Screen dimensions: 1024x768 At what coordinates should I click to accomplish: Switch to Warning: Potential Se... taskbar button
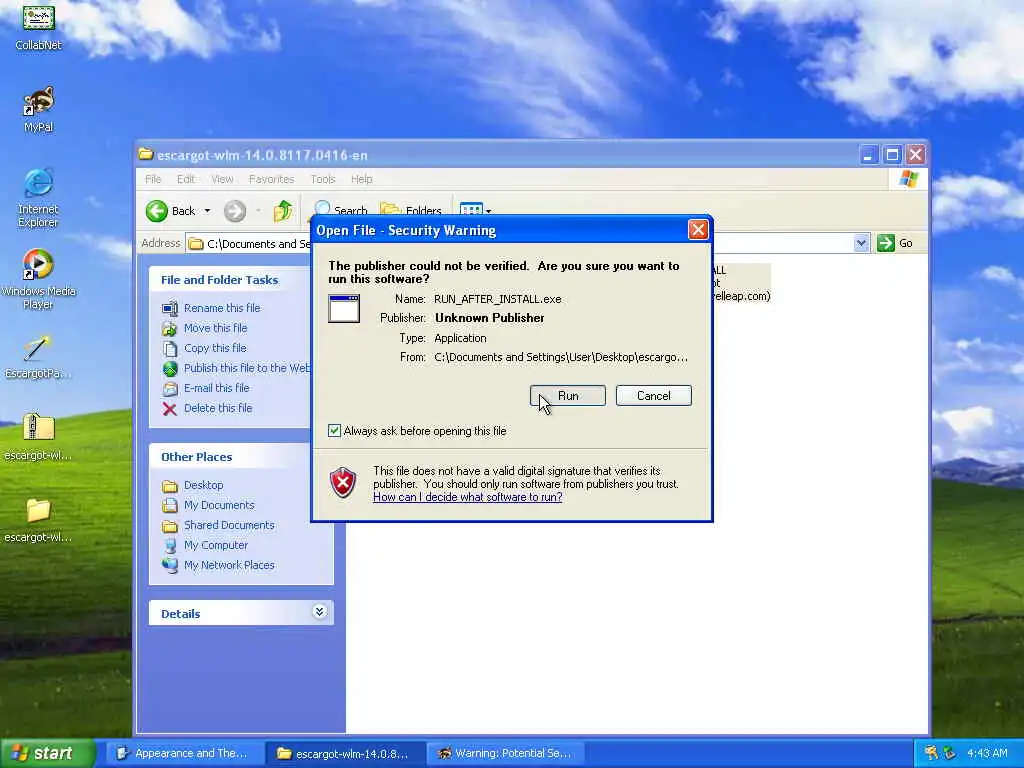coord(505,753)
